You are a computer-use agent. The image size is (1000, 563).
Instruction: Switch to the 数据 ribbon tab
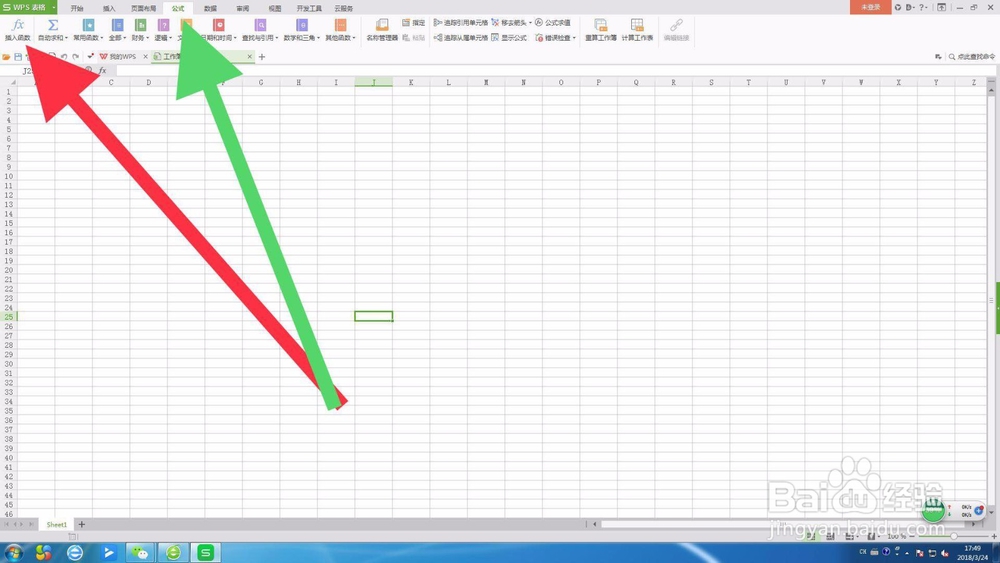click(210, 8)
